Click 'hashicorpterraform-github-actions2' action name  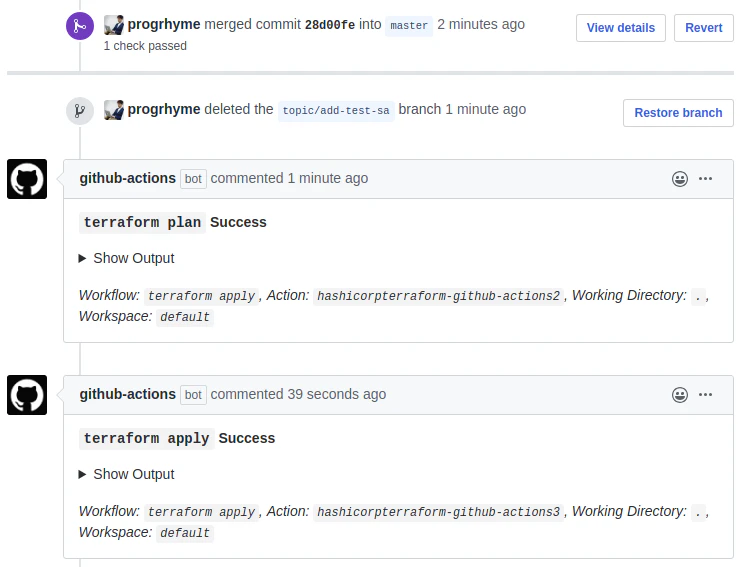coord(438,296)
